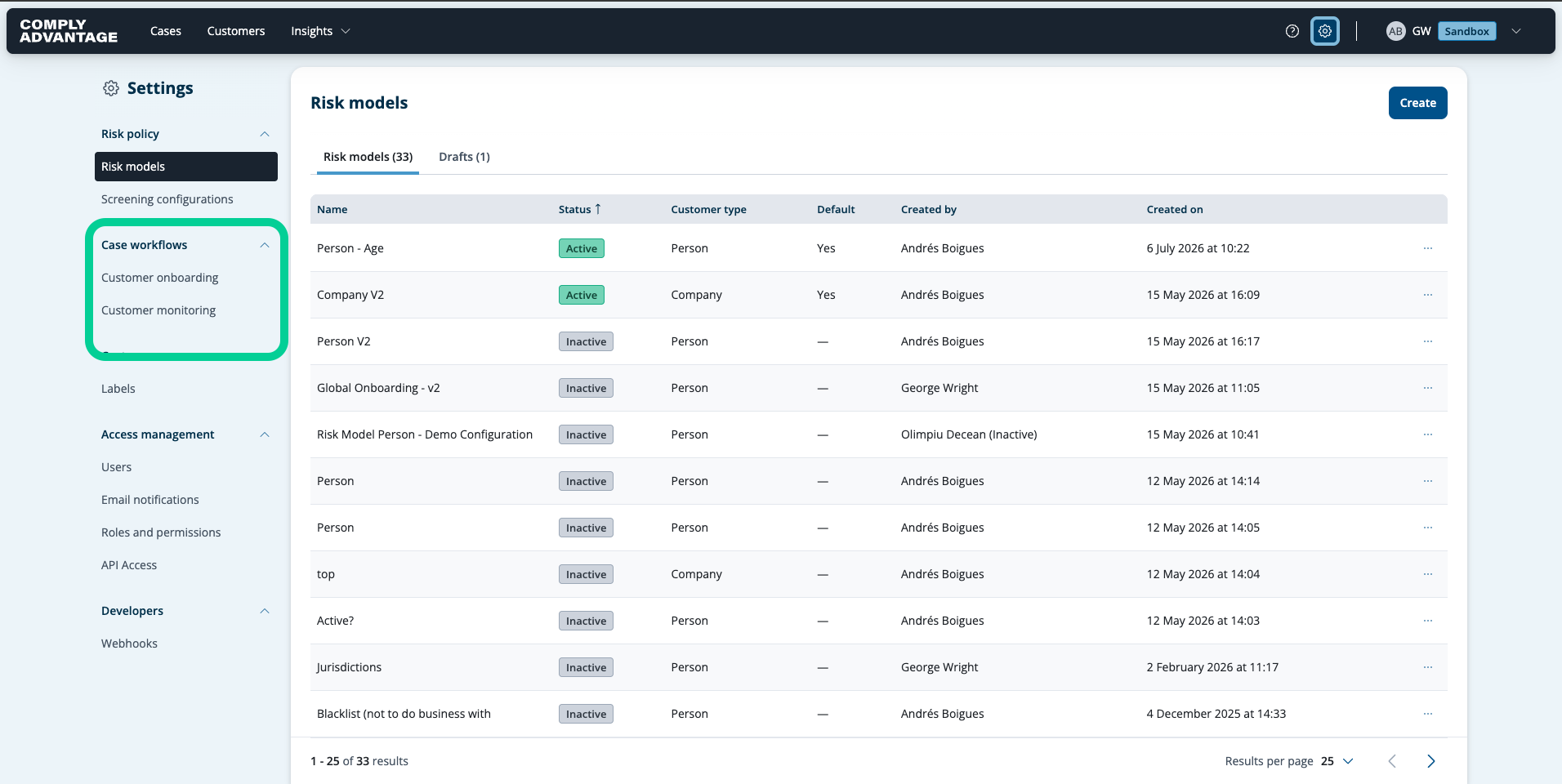Select Global Onboarding - v2 model name
Image resolution: width=1562 pixels, height=784 pixels.
point(378,388)
